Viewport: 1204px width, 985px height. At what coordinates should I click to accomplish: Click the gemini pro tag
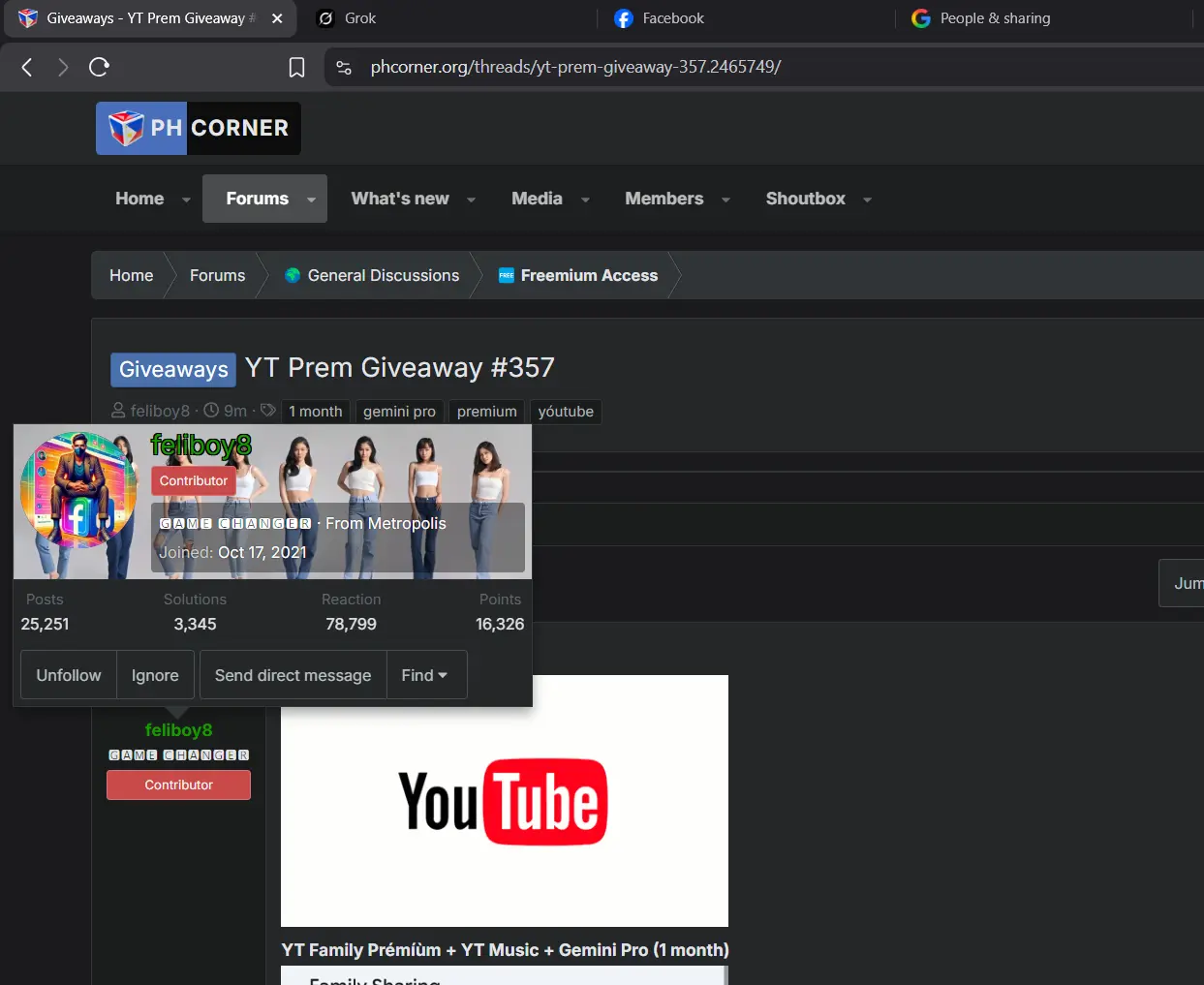tap(399, 412)
